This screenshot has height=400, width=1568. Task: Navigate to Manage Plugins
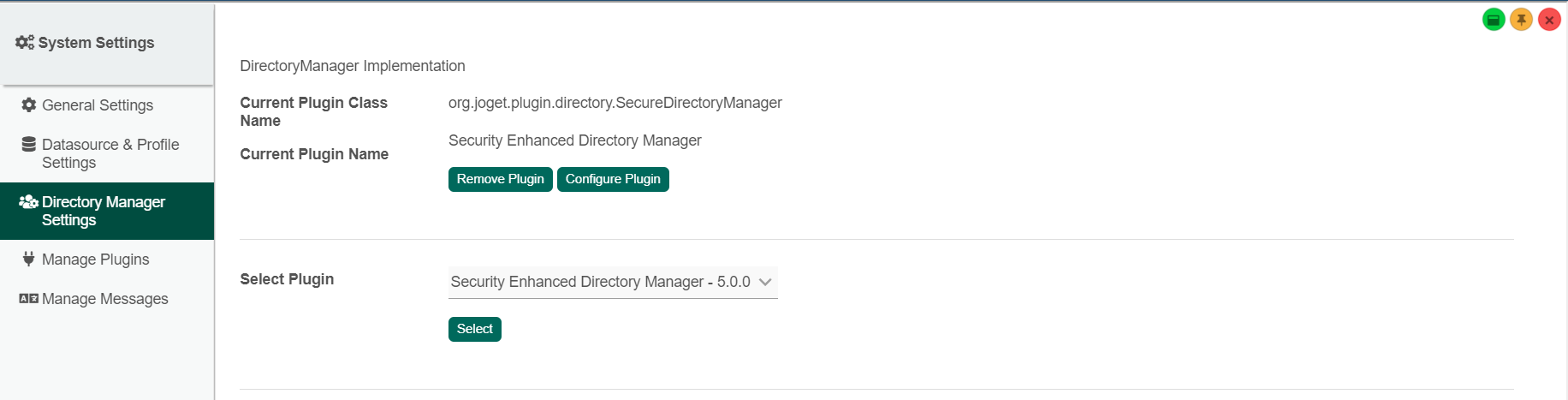tap(96, 260)
